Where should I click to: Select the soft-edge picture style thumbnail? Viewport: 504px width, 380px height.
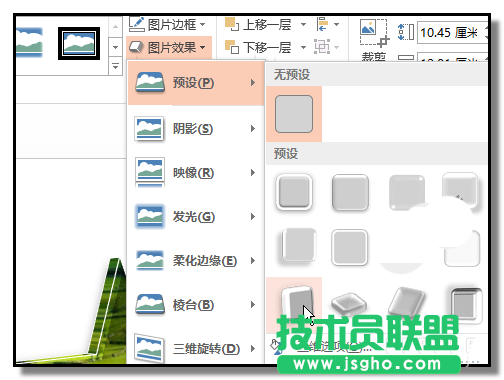click(x=29, y=43)
